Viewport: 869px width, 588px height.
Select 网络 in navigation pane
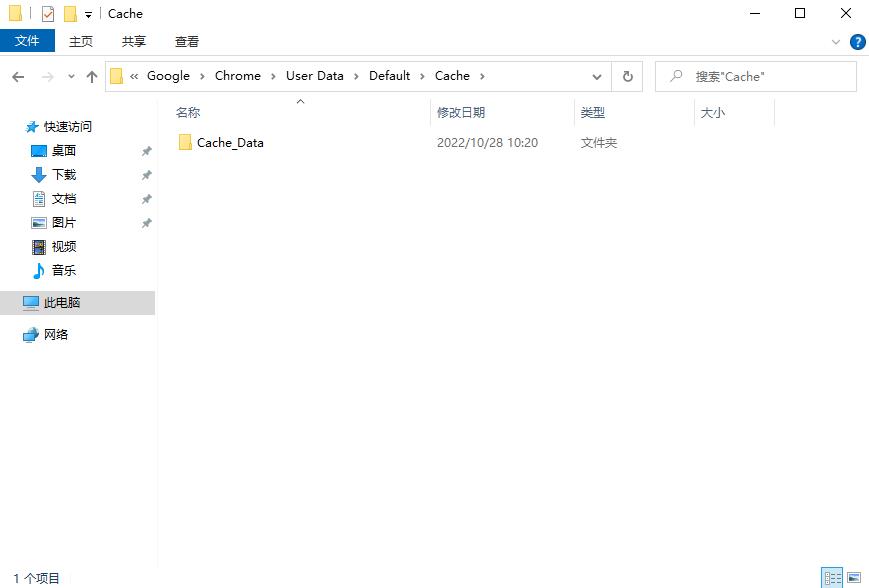coord(55,335)
